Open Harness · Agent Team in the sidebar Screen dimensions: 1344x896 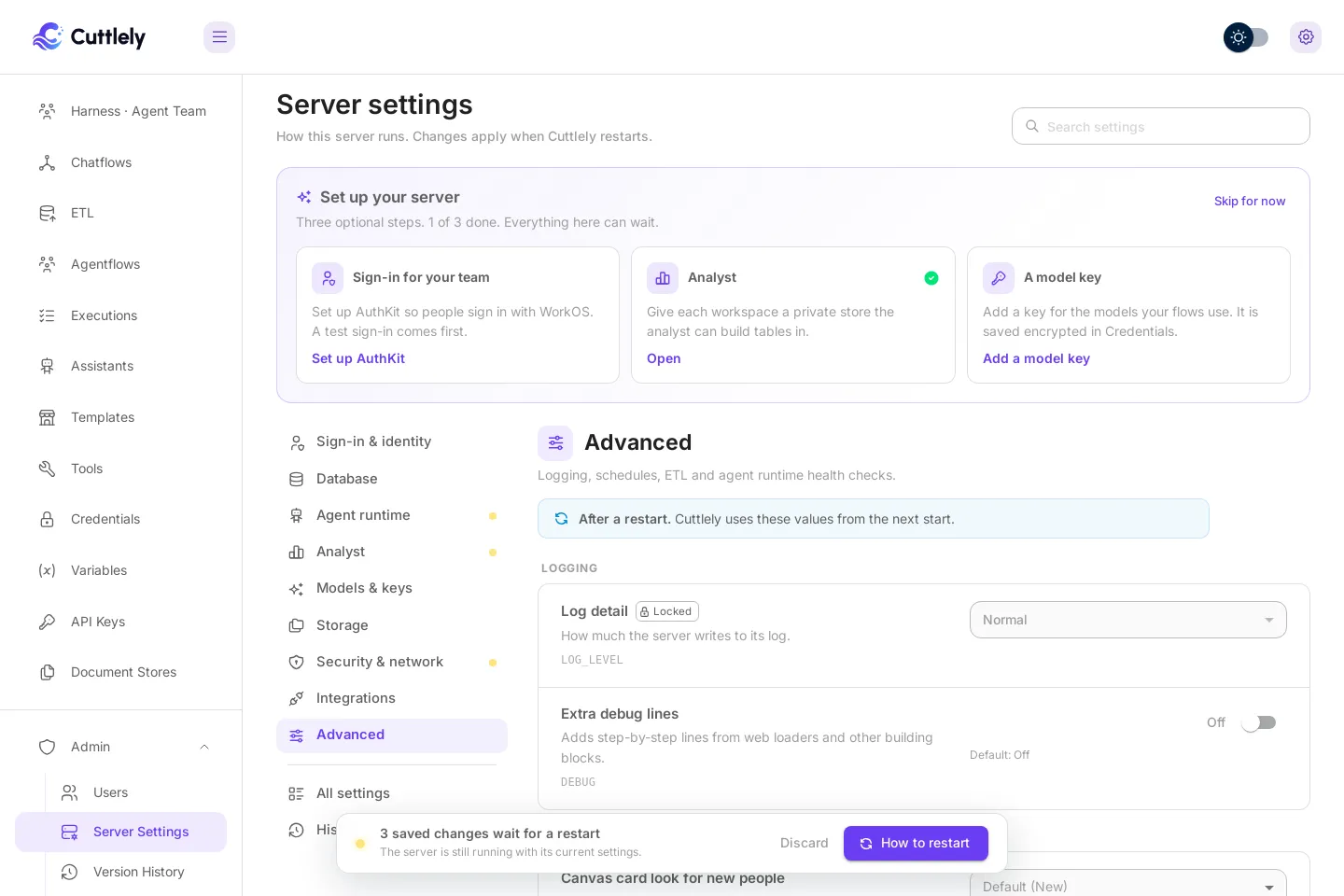coord(120,111)
